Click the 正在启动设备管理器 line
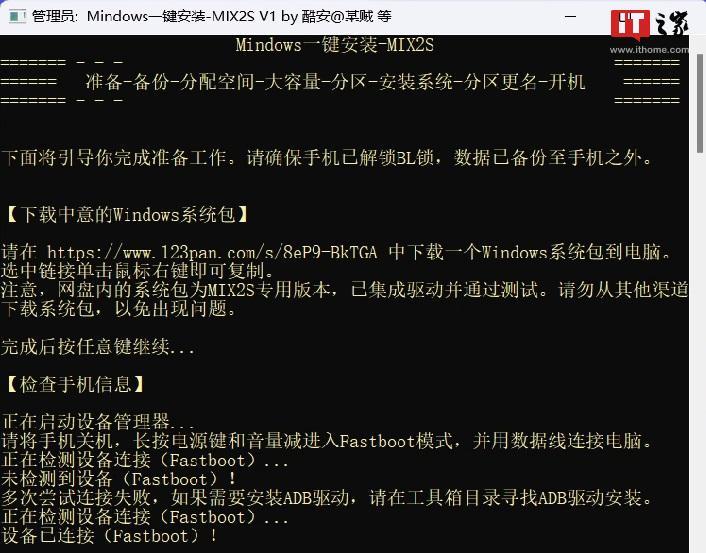 (x=98, y=422)
